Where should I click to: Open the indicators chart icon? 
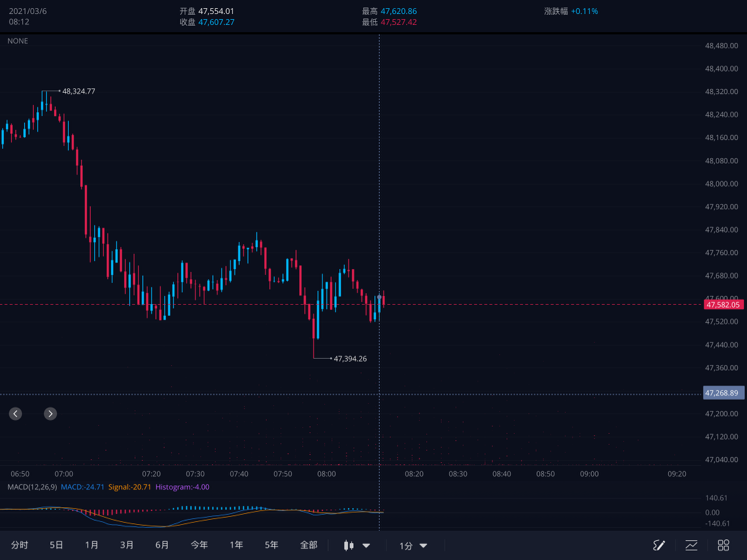(x=691, y=545)
